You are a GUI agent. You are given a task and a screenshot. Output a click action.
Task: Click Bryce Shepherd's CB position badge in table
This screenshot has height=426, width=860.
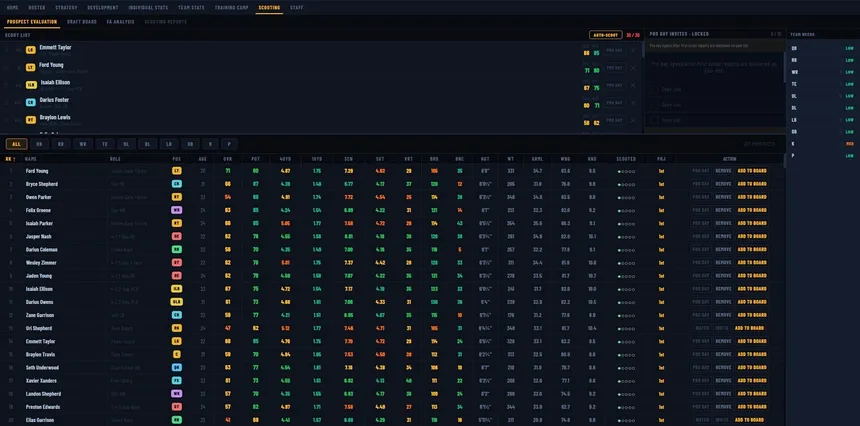tap(177, 184)
